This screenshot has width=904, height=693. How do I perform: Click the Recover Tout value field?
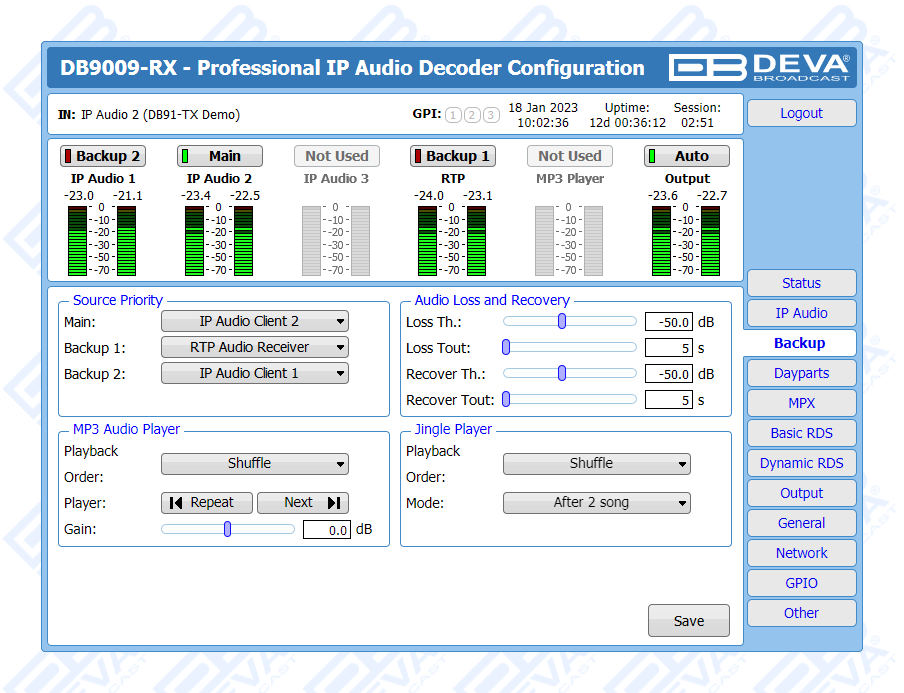[x=668, y=400]
